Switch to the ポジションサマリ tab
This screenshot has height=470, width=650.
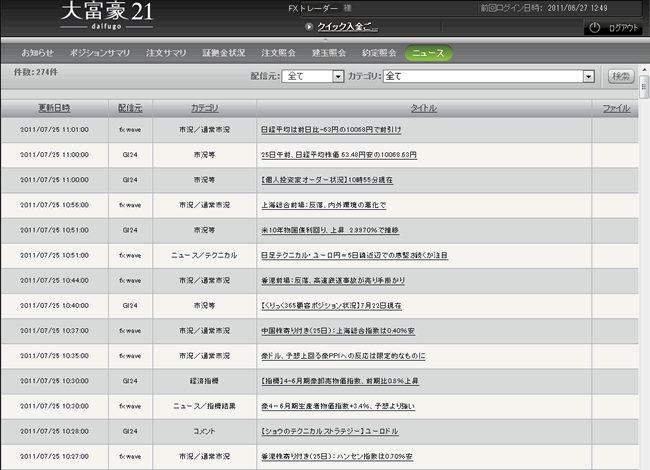(x=99, y=53)
